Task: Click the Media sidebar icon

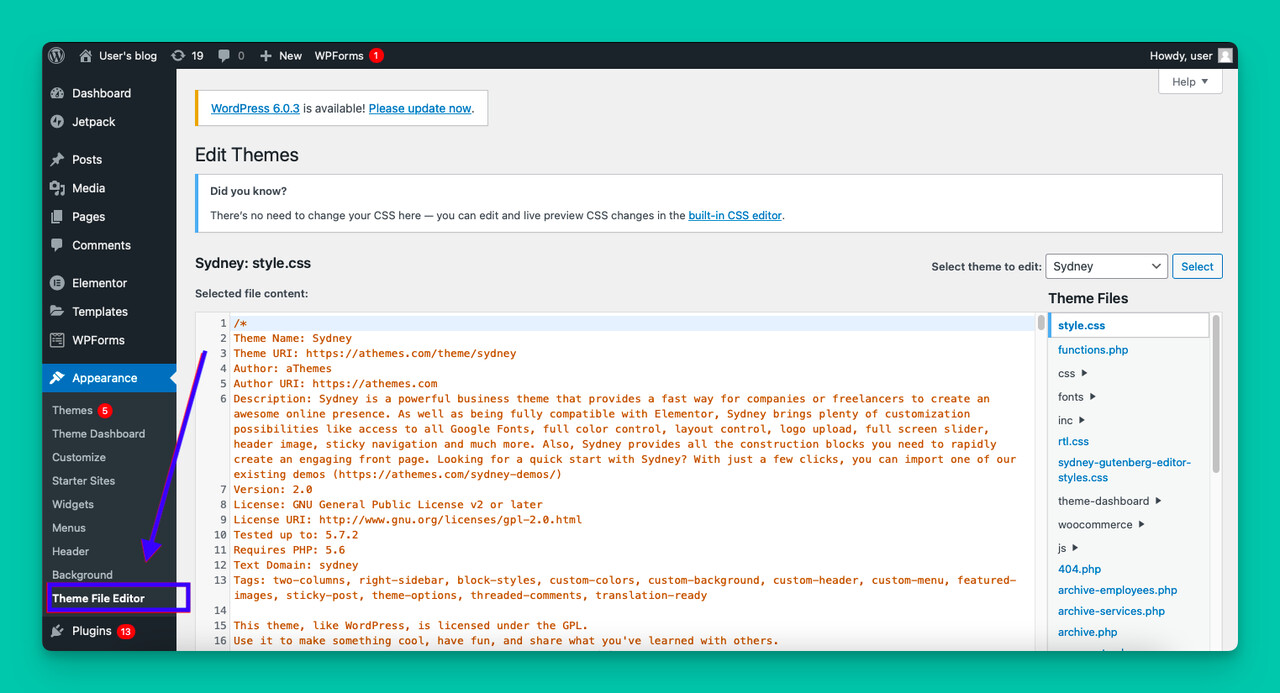Action: point(57,188)
